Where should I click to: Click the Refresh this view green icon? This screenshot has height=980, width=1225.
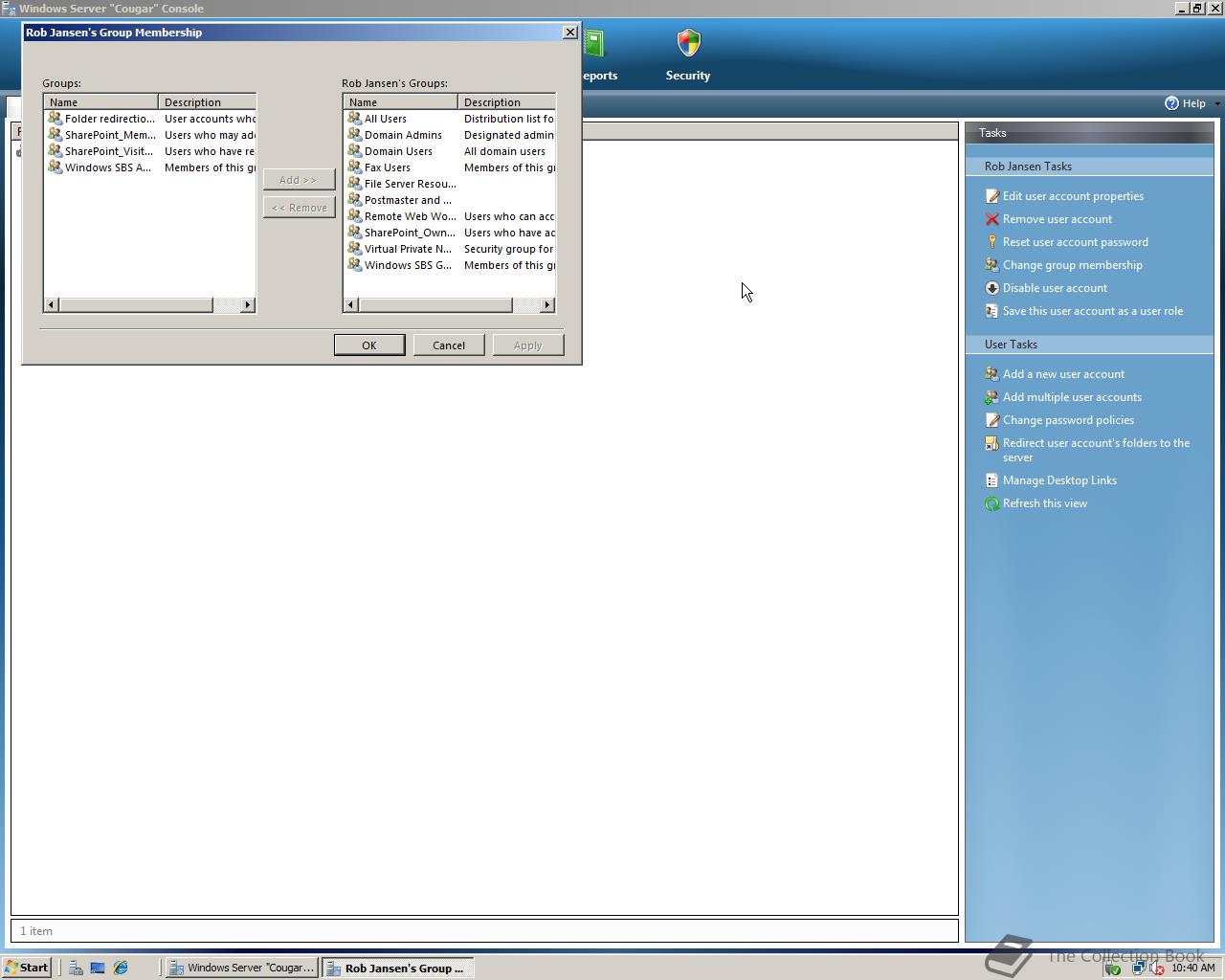point(991,502)
